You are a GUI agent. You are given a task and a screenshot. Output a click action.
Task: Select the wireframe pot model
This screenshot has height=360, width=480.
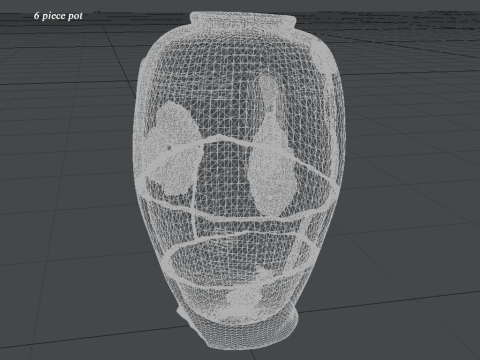pos(239,180)
